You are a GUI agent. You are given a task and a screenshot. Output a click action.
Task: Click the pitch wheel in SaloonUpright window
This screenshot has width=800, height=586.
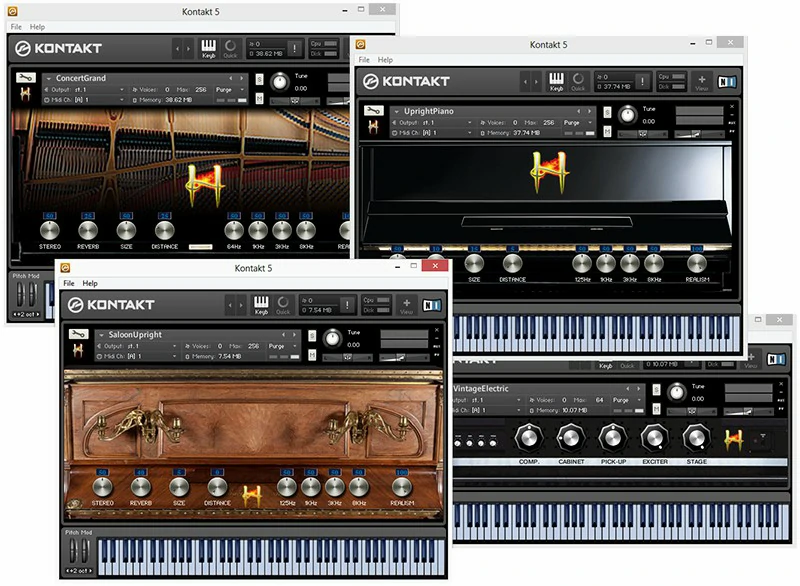click(72, 551)
